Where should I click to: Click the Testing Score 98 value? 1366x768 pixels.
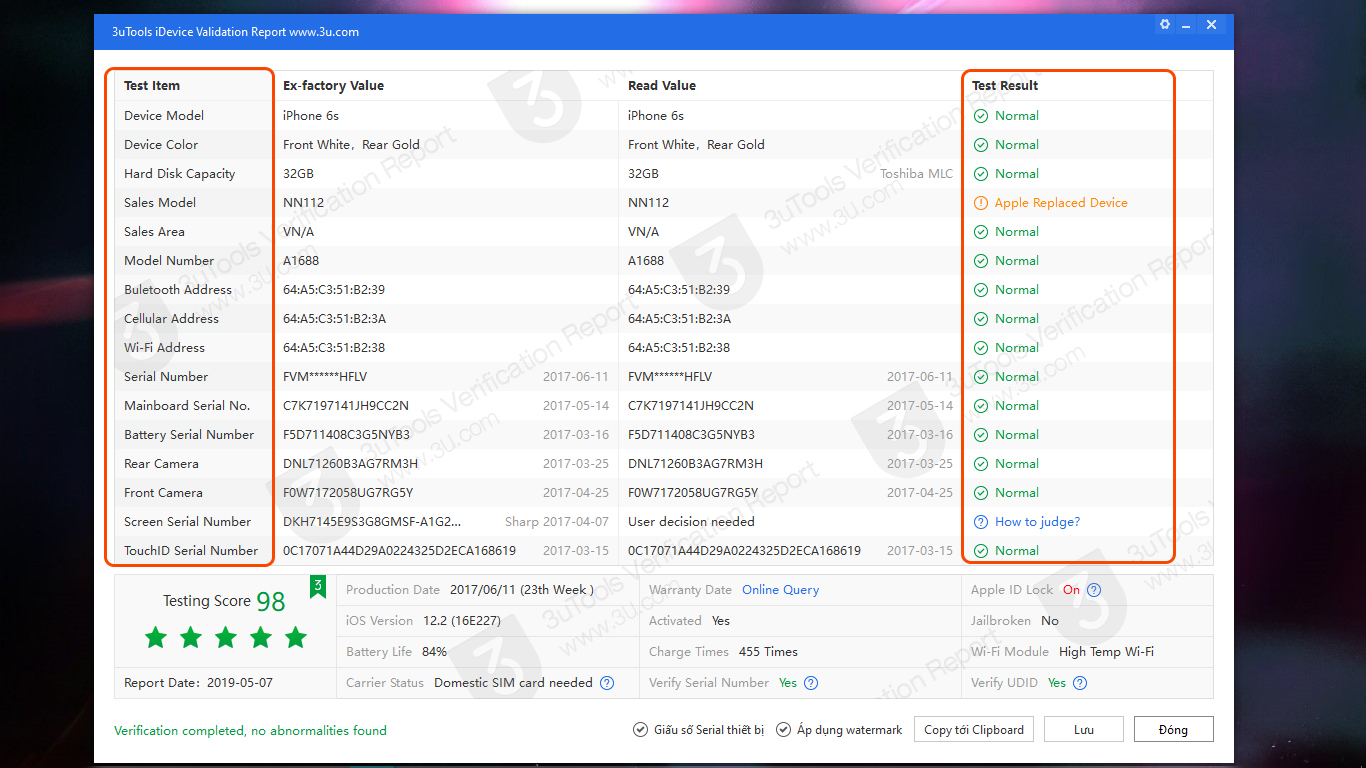pos(271,602)
